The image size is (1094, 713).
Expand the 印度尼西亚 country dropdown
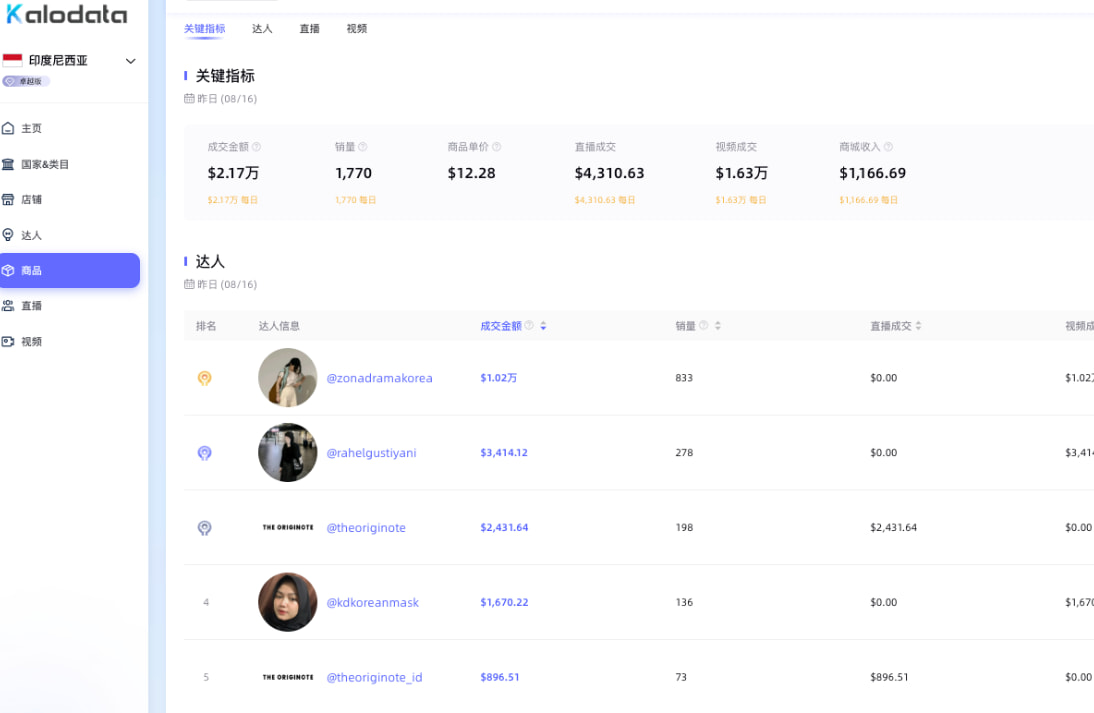130,61
